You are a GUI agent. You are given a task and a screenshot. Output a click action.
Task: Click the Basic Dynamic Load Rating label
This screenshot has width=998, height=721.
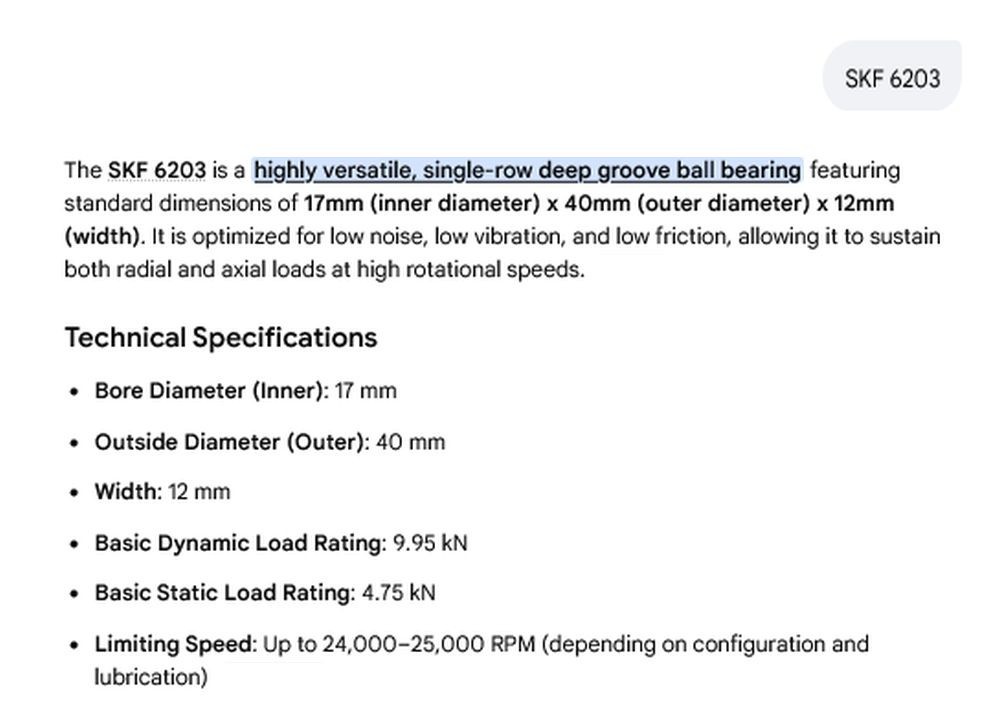coord(237,543)
